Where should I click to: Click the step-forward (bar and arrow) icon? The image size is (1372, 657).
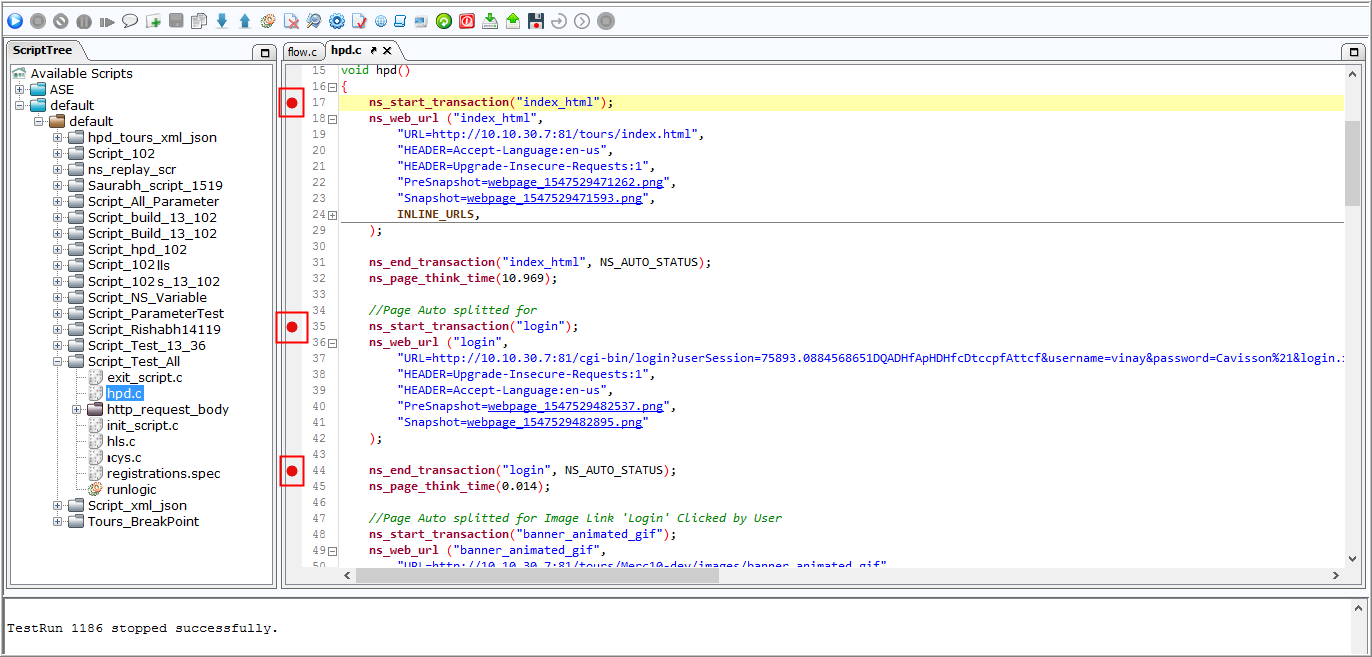pos(107,21)
